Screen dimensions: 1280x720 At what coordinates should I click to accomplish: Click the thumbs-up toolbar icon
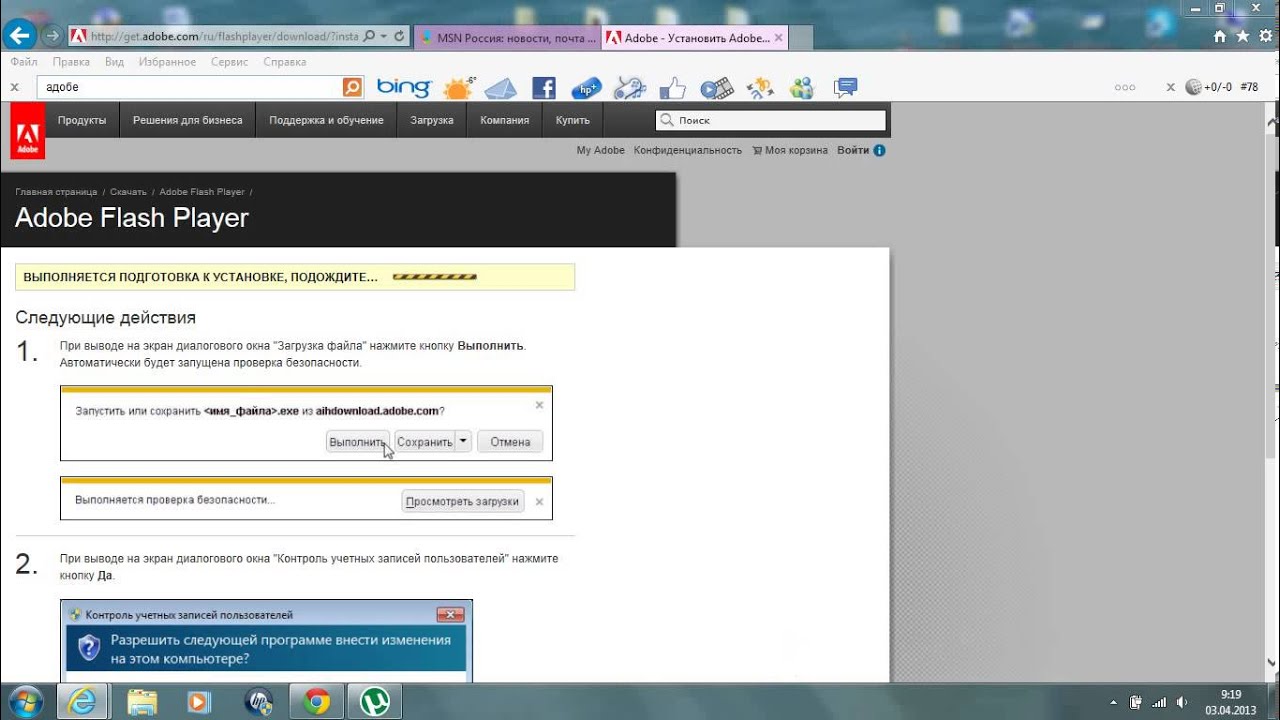pos(673,88)
